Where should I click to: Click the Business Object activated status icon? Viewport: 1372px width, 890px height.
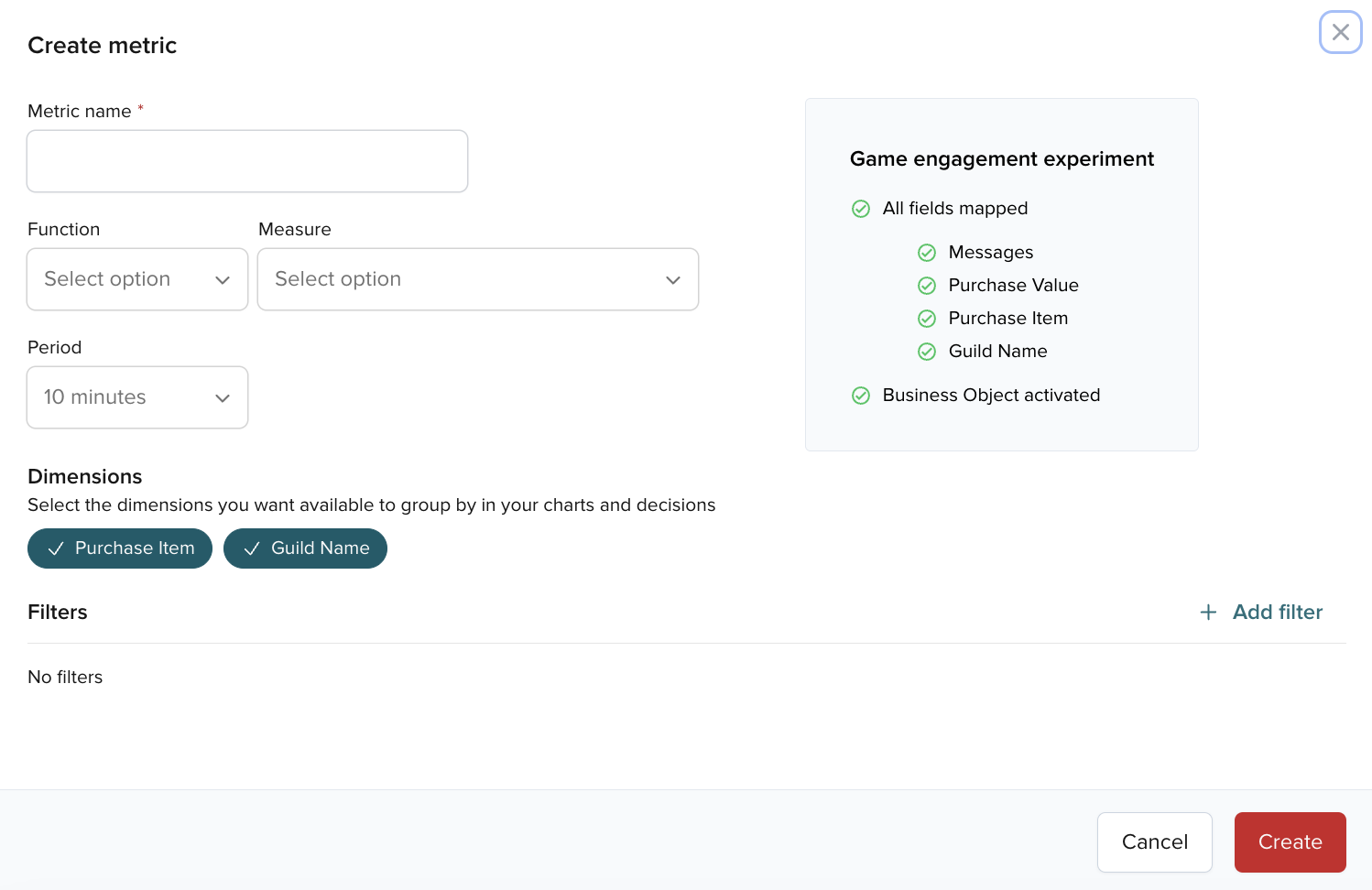tap(861, 396)
